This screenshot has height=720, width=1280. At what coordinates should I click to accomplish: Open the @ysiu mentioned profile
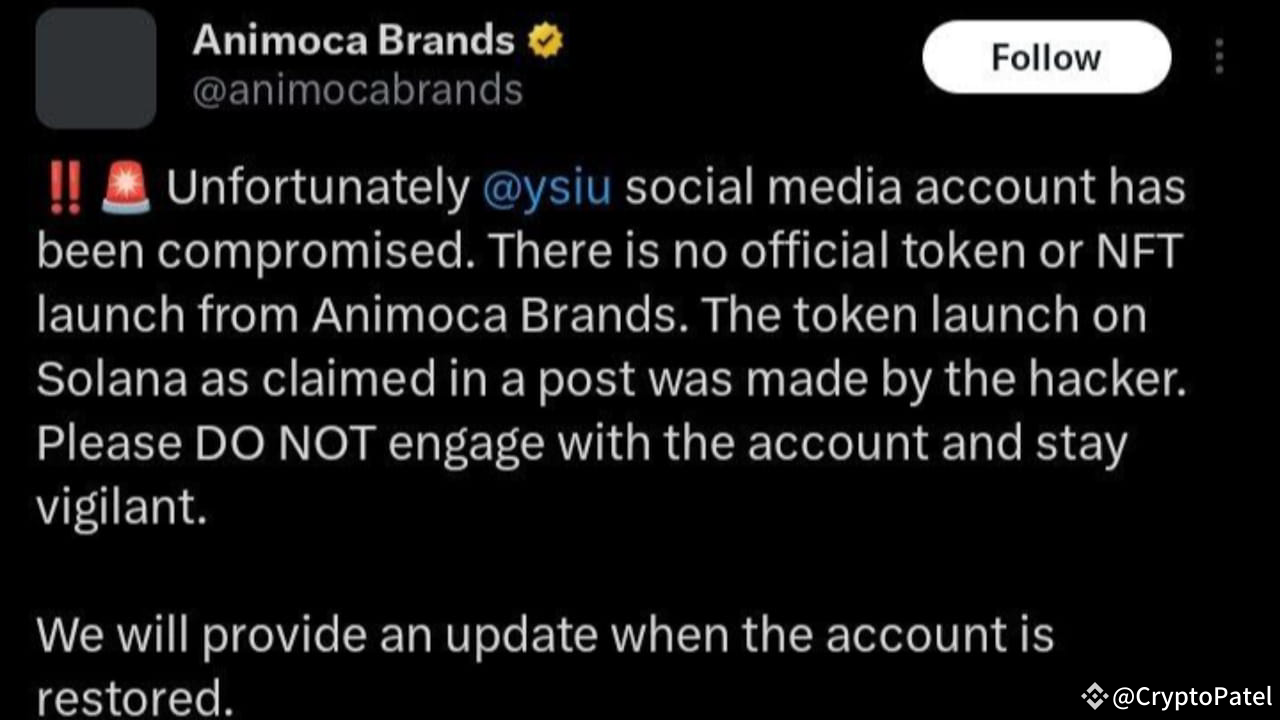[547, 186]
